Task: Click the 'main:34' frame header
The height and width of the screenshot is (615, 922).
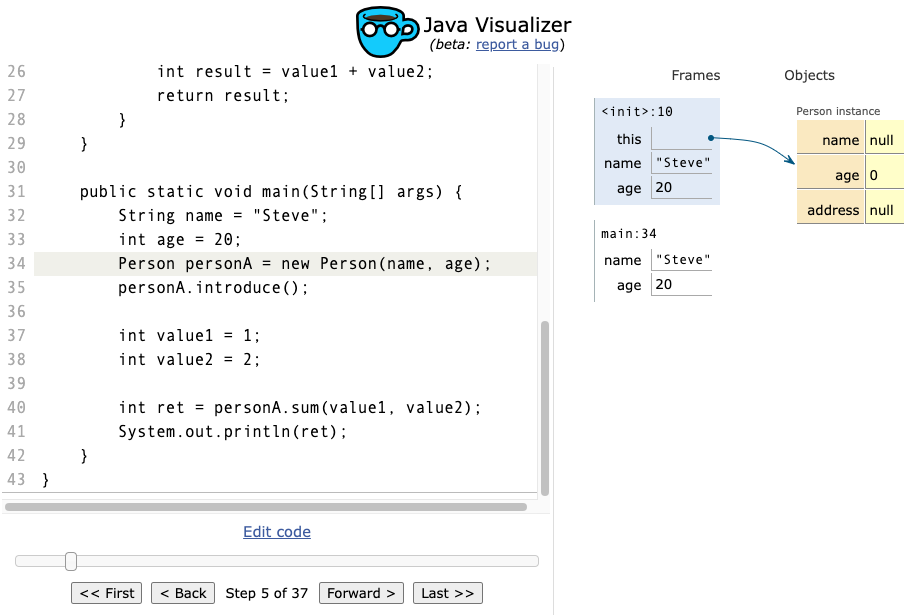Action: pos(629,234)
